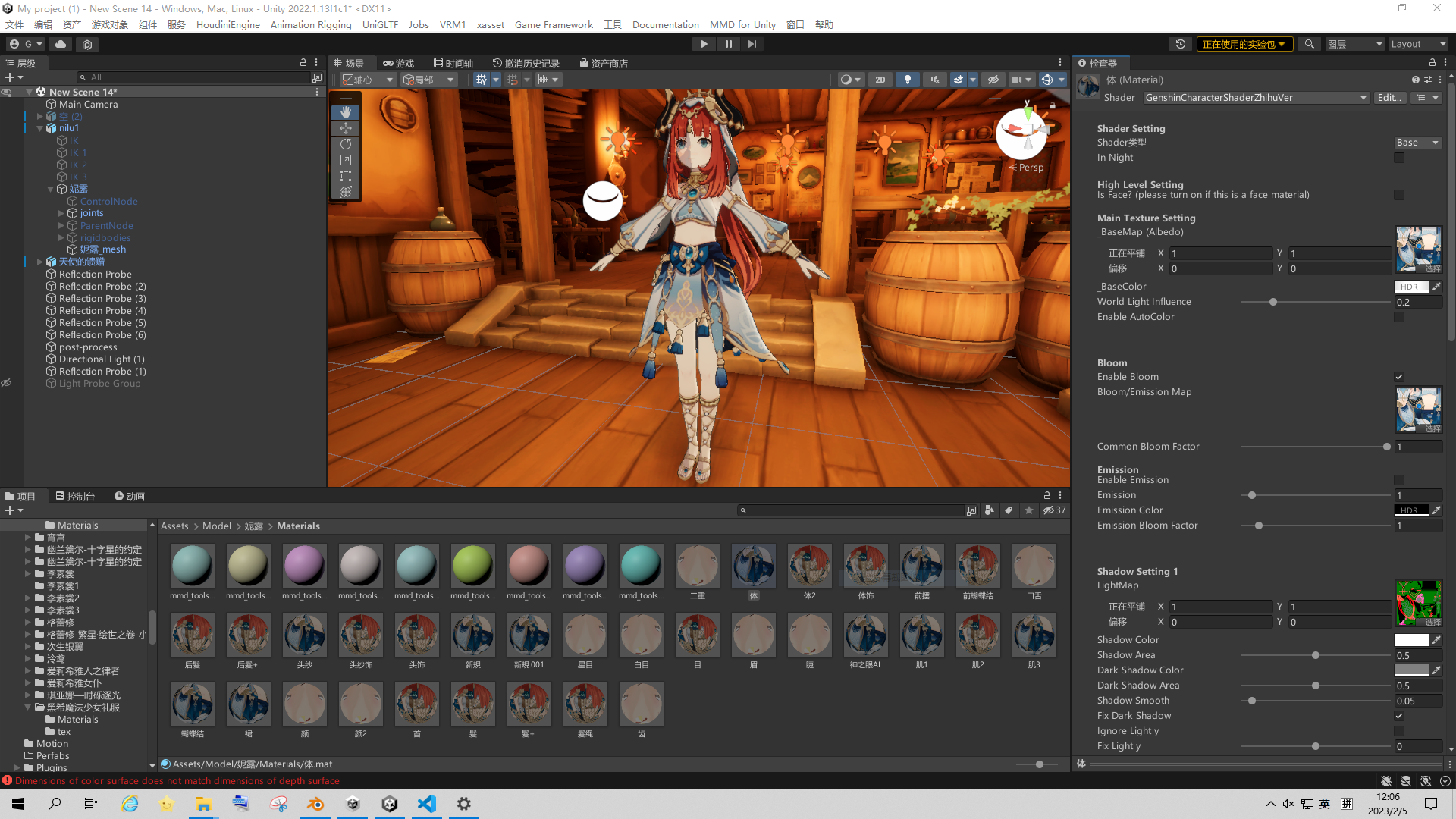Open undo history clock icon

click(x=1181, y=44)
